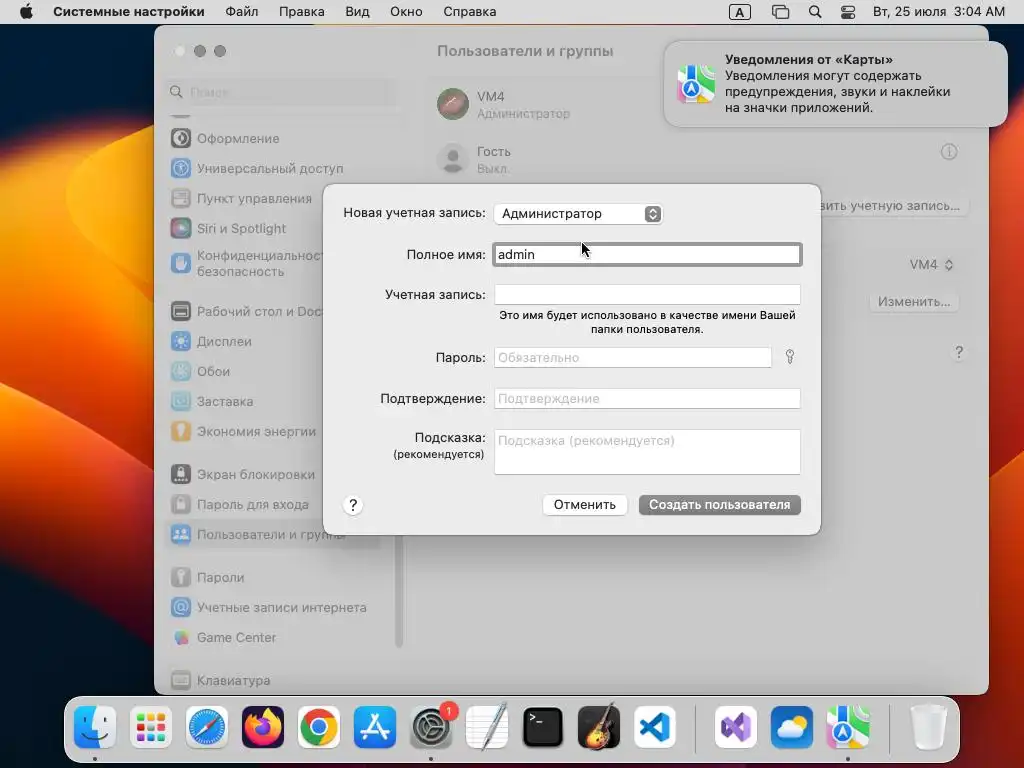Click the Отменить button

[x=584, y=505]
